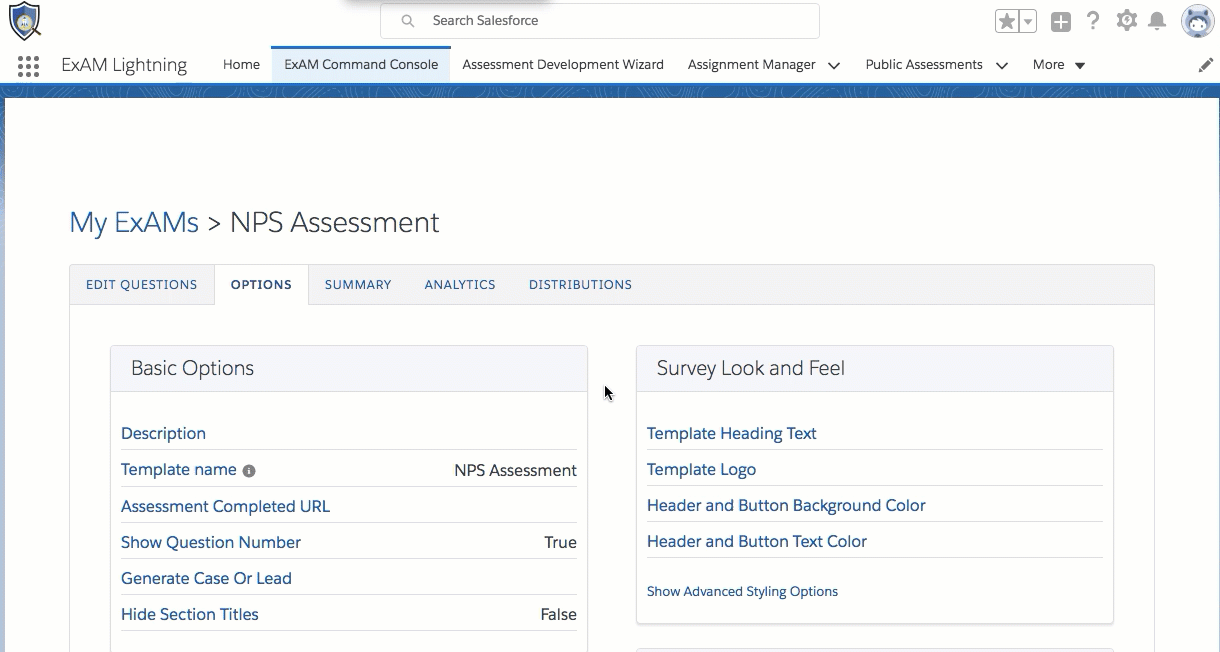The height and width of the screenshot is (652, 1220).
Task: Open the user profile avatar
Action: coord(1197,21)
